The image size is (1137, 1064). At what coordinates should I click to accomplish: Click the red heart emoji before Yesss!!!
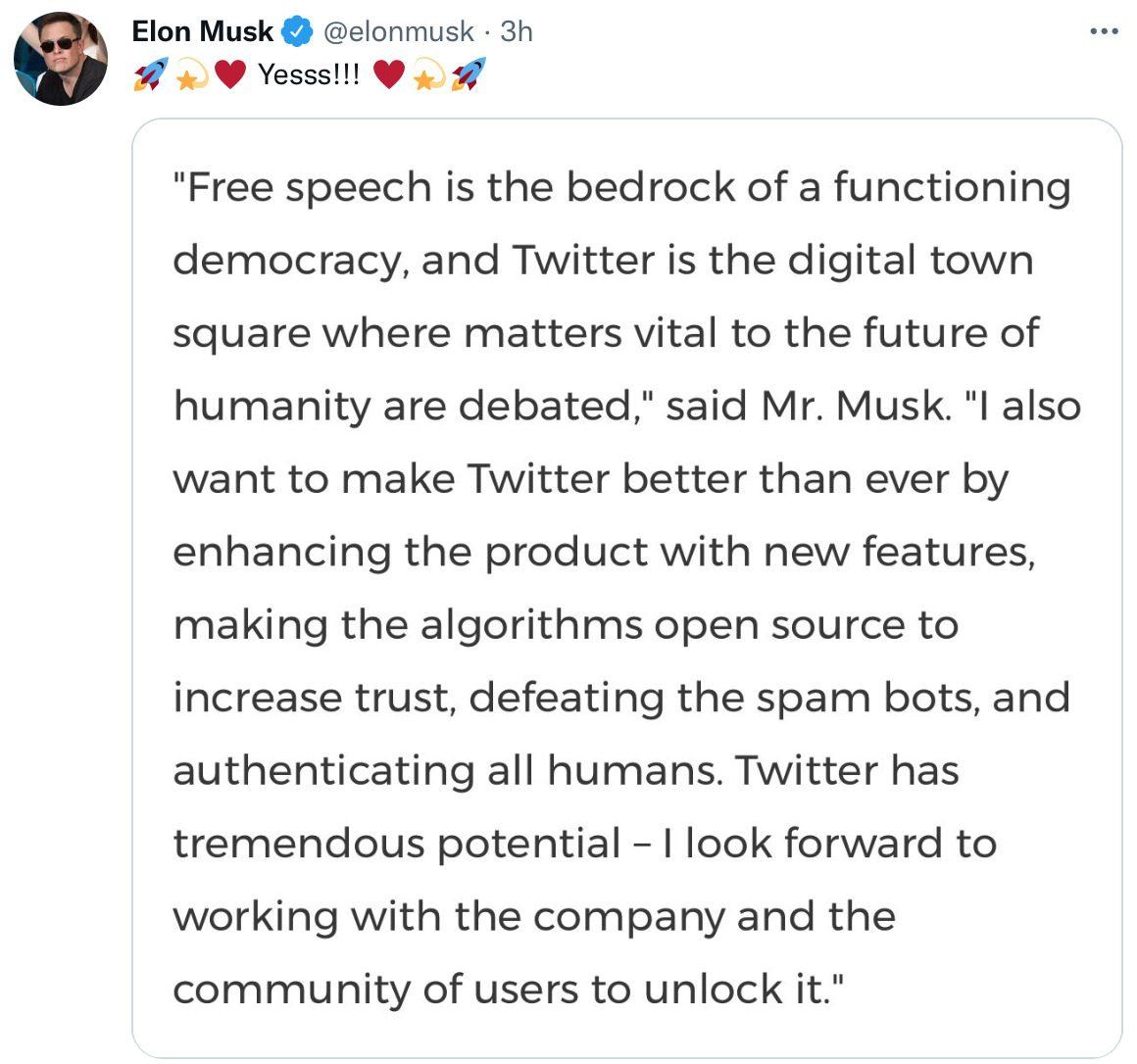coord(228,75)
